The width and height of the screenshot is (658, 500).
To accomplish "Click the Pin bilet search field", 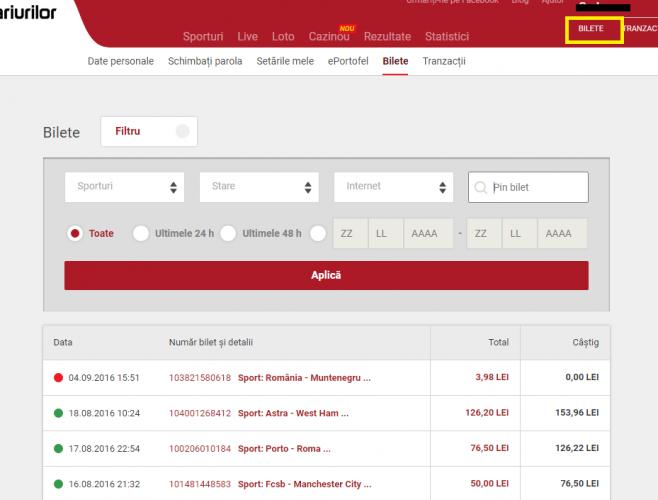I will coord(528,187).
